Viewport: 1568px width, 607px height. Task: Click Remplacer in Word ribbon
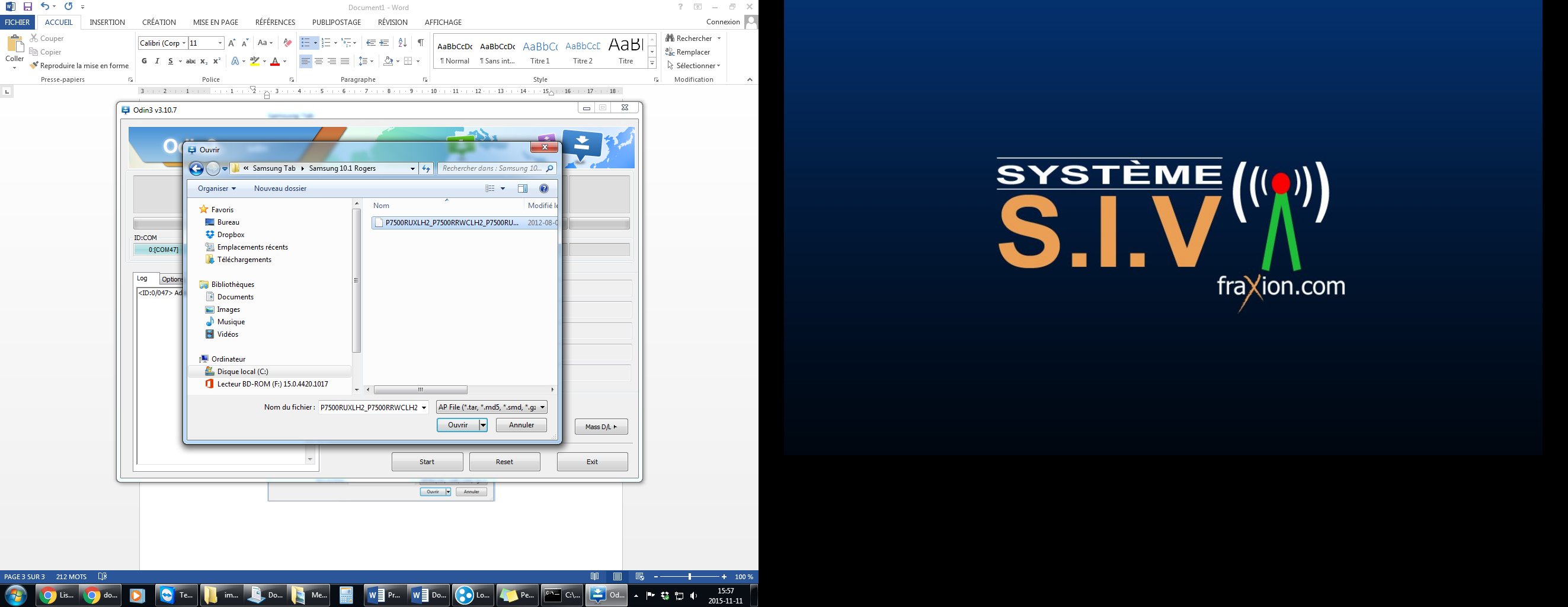[688, 52]
